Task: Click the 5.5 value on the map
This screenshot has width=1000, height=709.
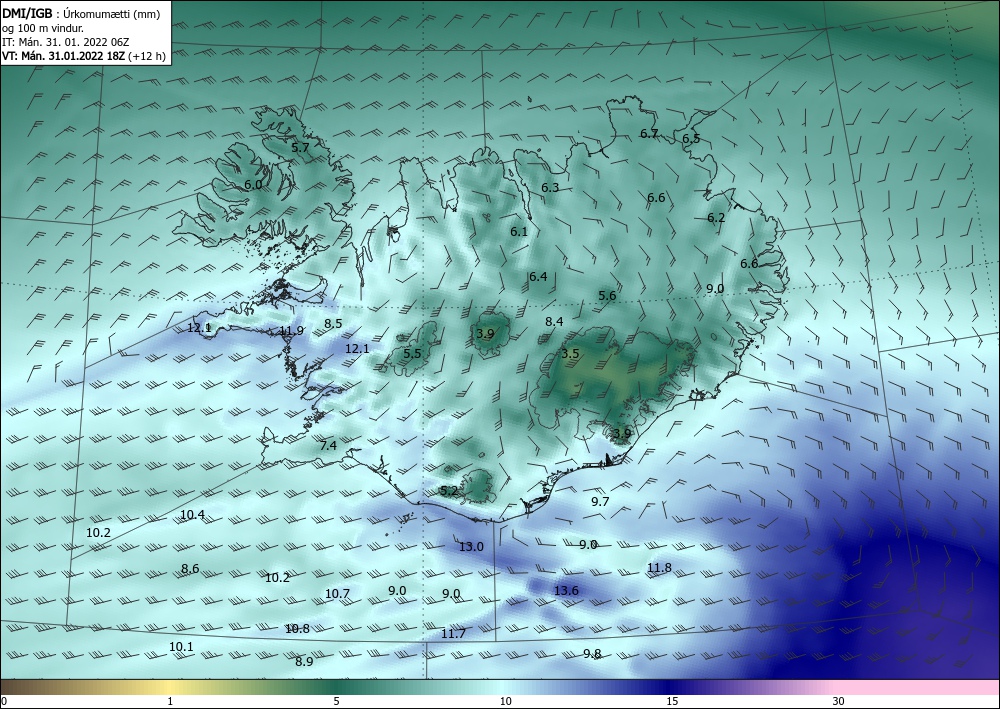Action: (x=413, y=354)
